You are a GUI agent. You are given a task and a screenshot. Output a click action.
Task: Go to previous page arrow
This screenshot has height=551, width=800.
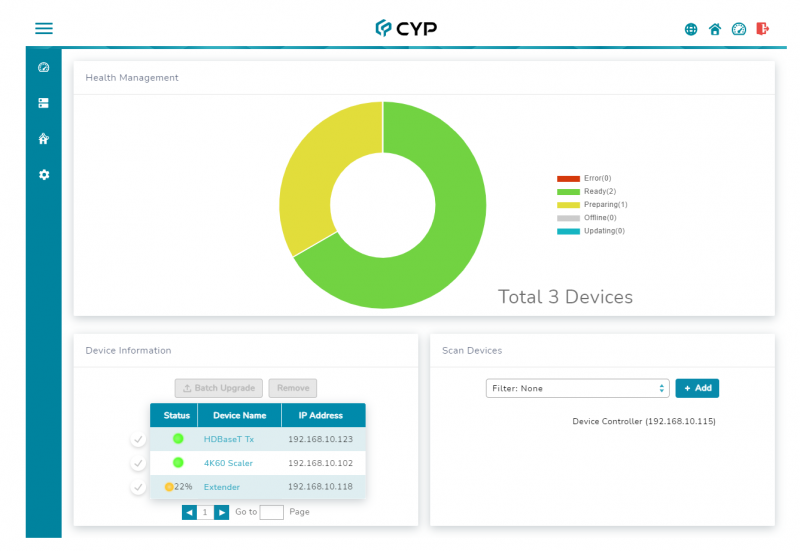point(189,512)
